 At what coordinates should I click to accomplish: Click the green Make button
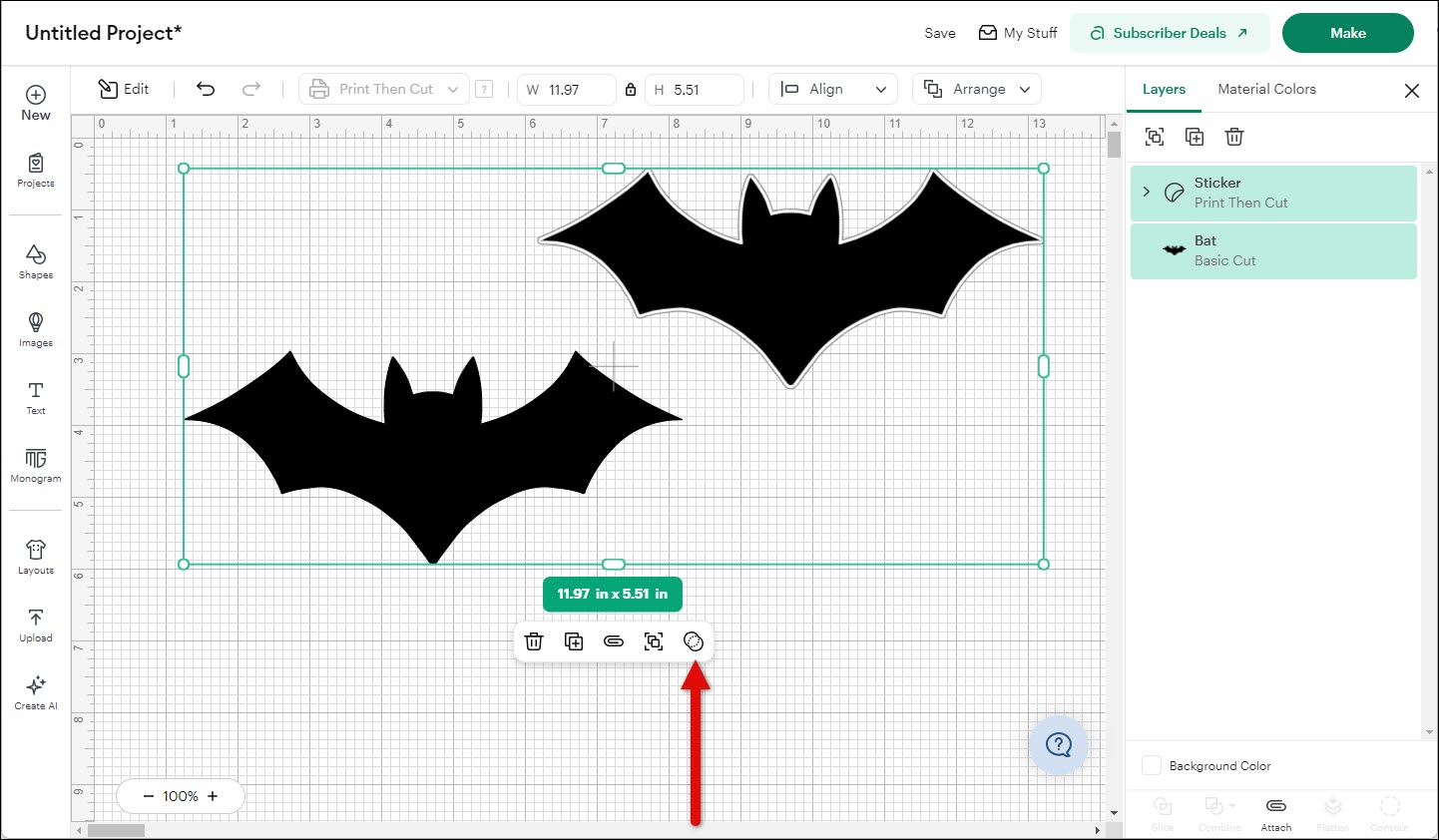1347,33
